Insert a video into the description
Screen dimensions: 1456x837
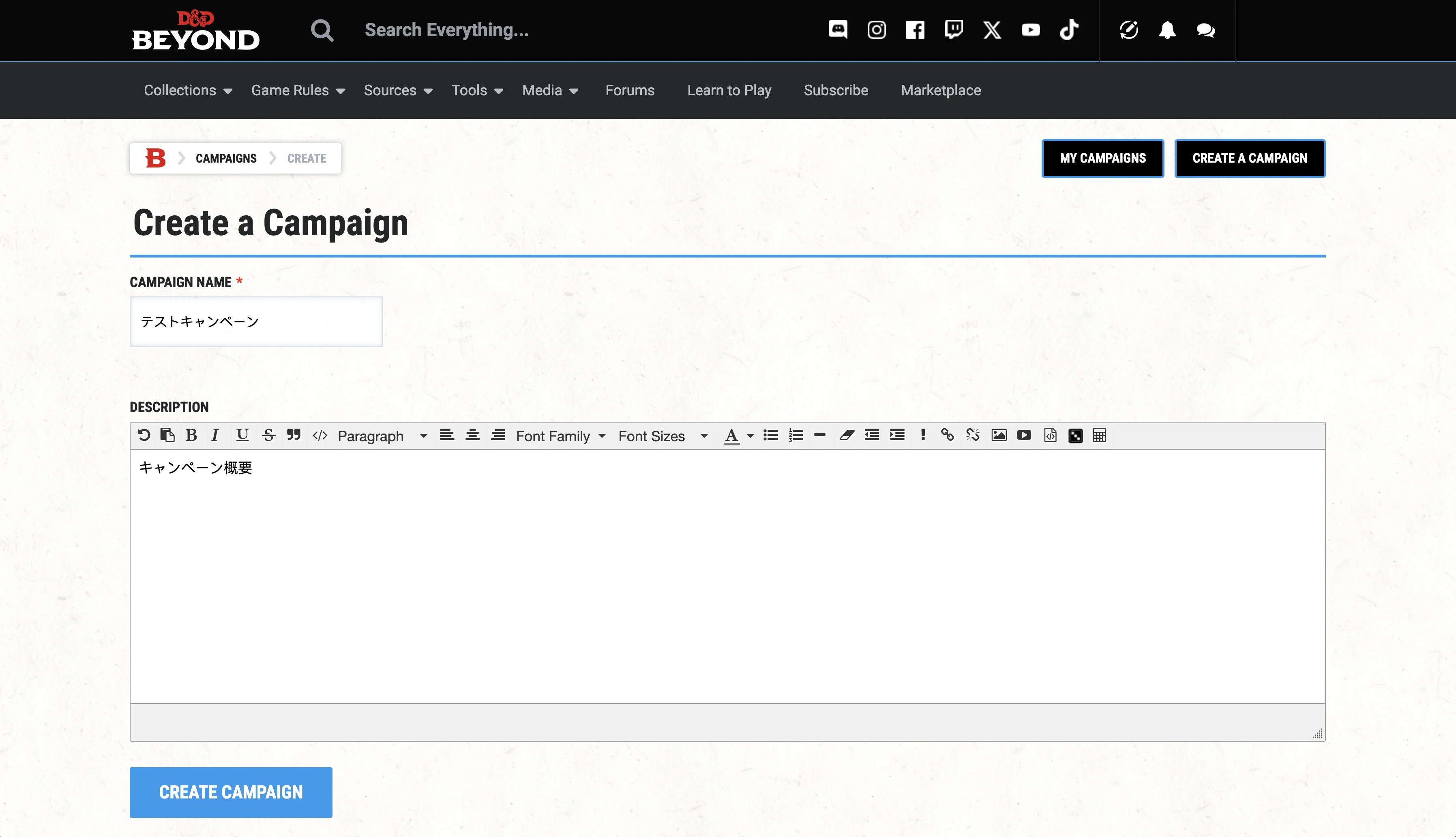pos(1024,435)
